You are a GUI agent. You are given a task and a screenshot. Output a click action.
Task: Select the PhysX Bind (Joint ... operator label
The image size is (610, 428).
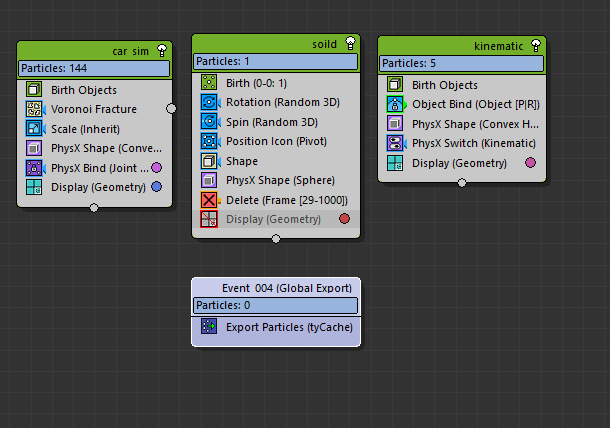click(x=100, y=168)
